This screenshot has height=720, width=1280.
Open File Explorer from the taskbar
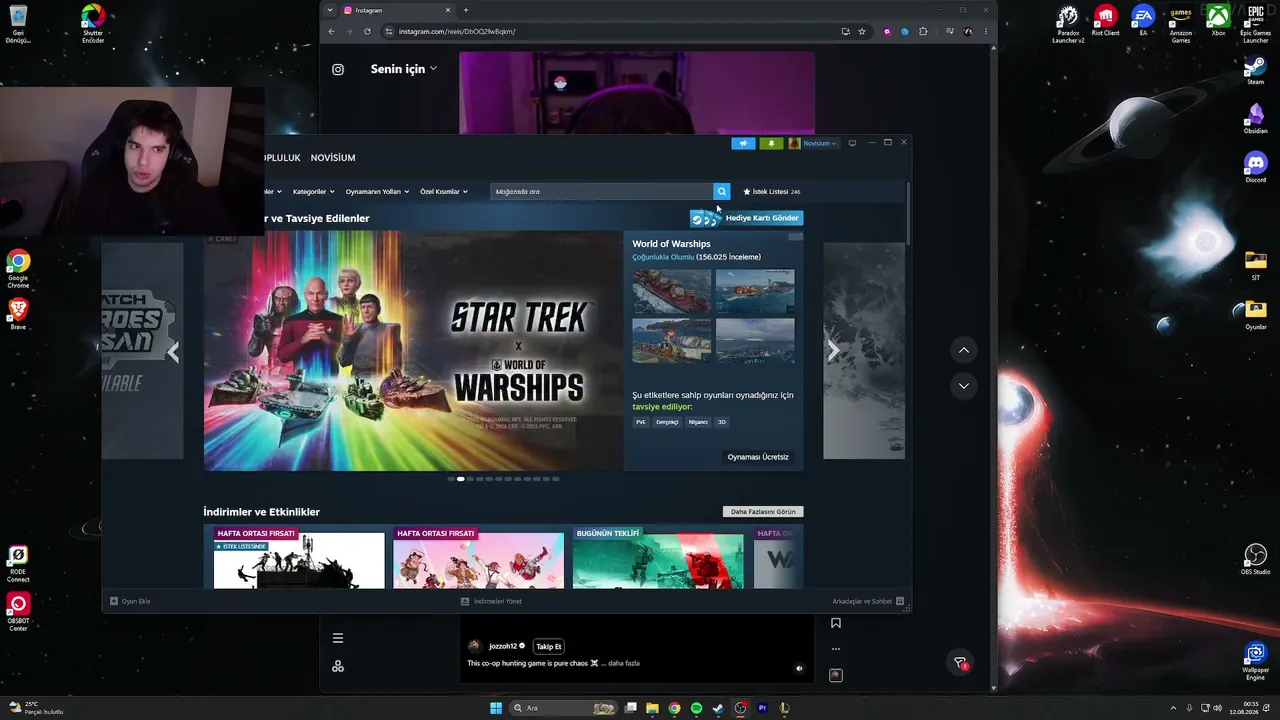click(x=652, y=708)
